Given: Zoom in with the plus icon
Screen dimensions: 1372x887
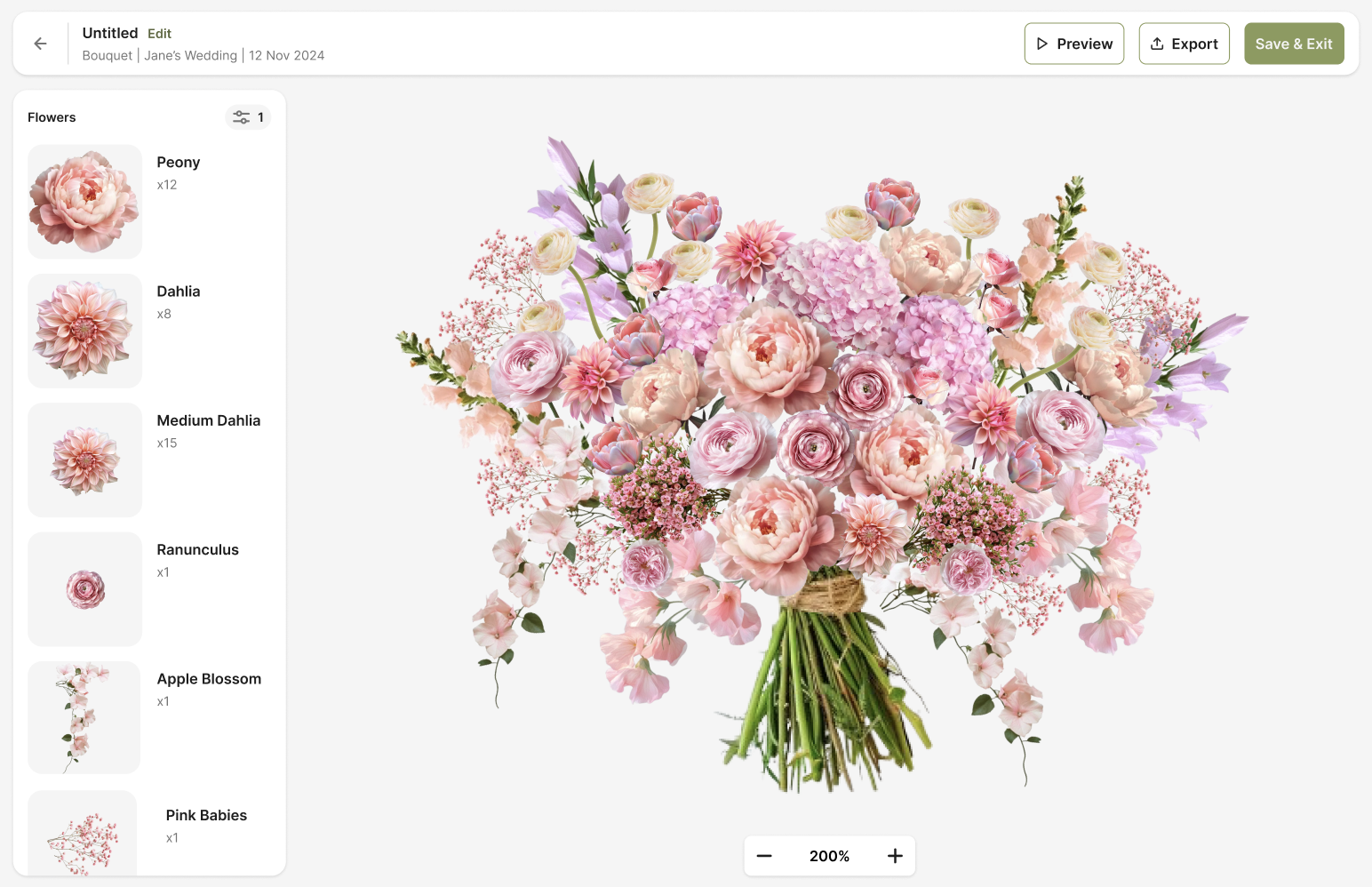Looking at the screenshot, I should point(895,856).
